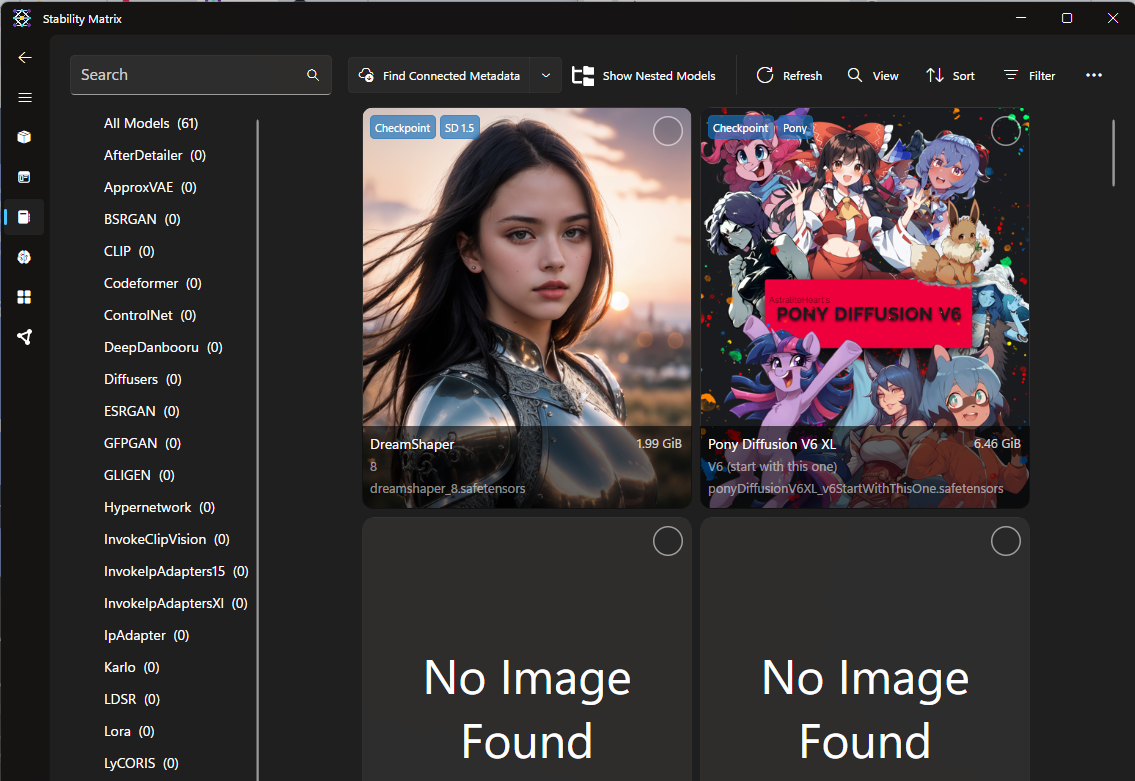This screenshot has height=781, width=1135.
Task: Select the first No Image Found card checkbox
Action: point(667,541)
